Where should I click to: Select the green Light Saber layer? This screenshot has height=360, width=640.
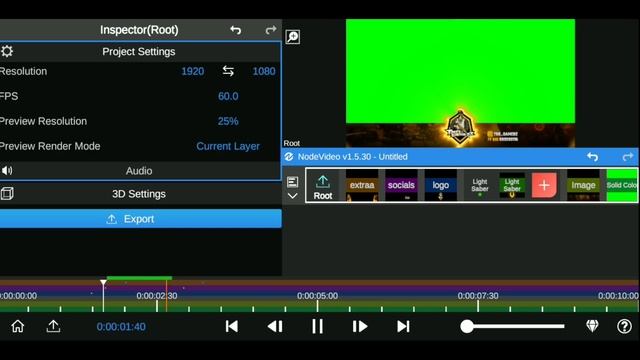[512, 185]
